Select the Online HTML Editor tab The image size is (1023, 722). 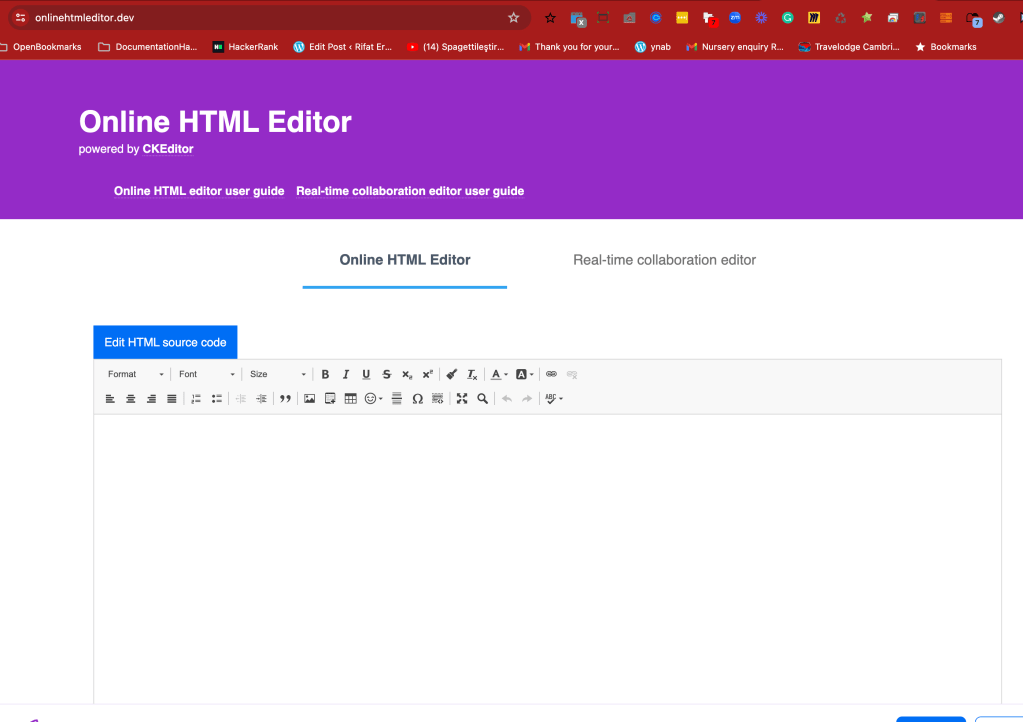(405, 260)
